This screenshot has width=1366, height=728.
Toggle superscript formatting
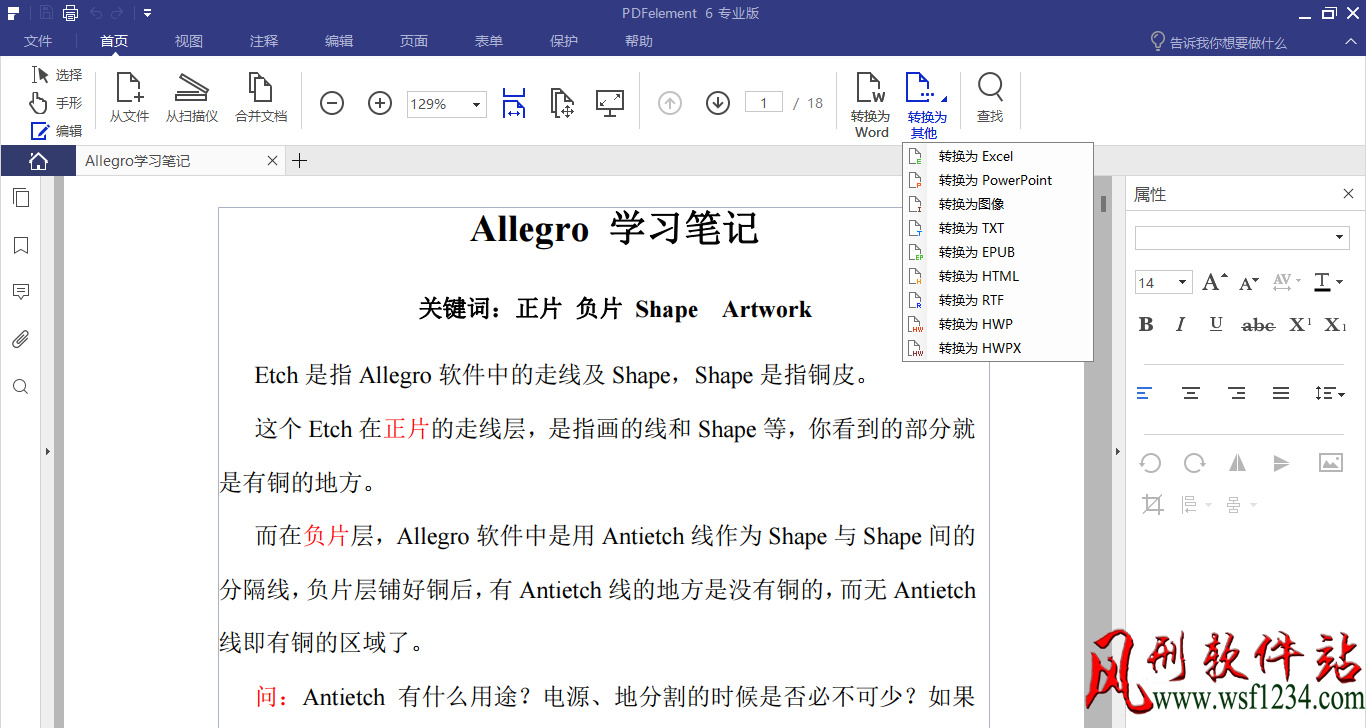pos(1300,324)
